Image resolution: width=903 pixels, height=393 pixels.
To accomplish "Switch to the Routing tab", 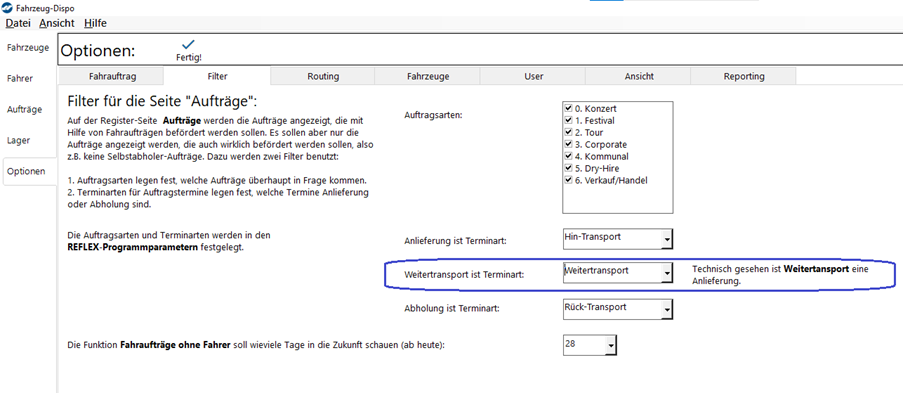I will [x=323, y=76].
